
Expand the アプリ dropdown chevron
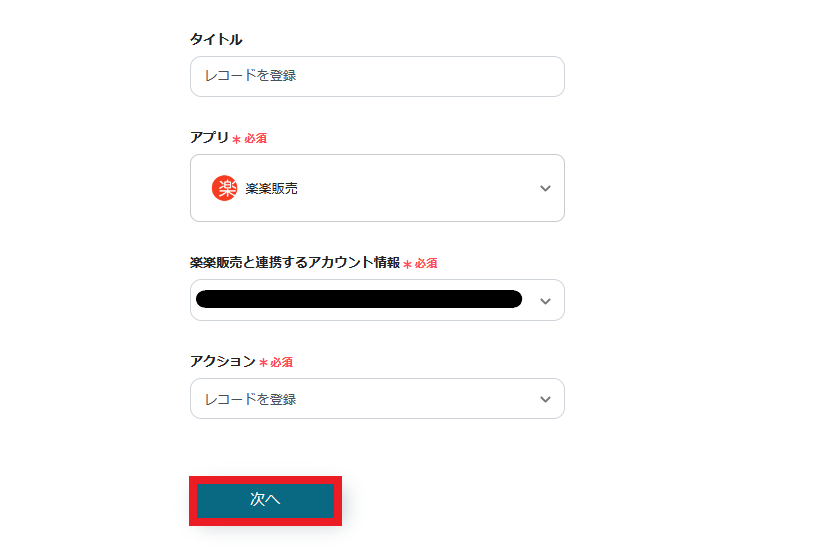545,188
